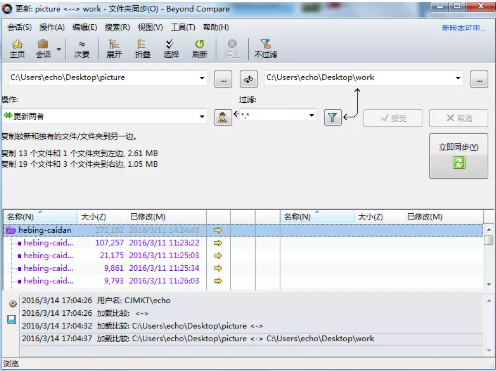Click the Select (选择) toolbar icon

coord(171,49)
